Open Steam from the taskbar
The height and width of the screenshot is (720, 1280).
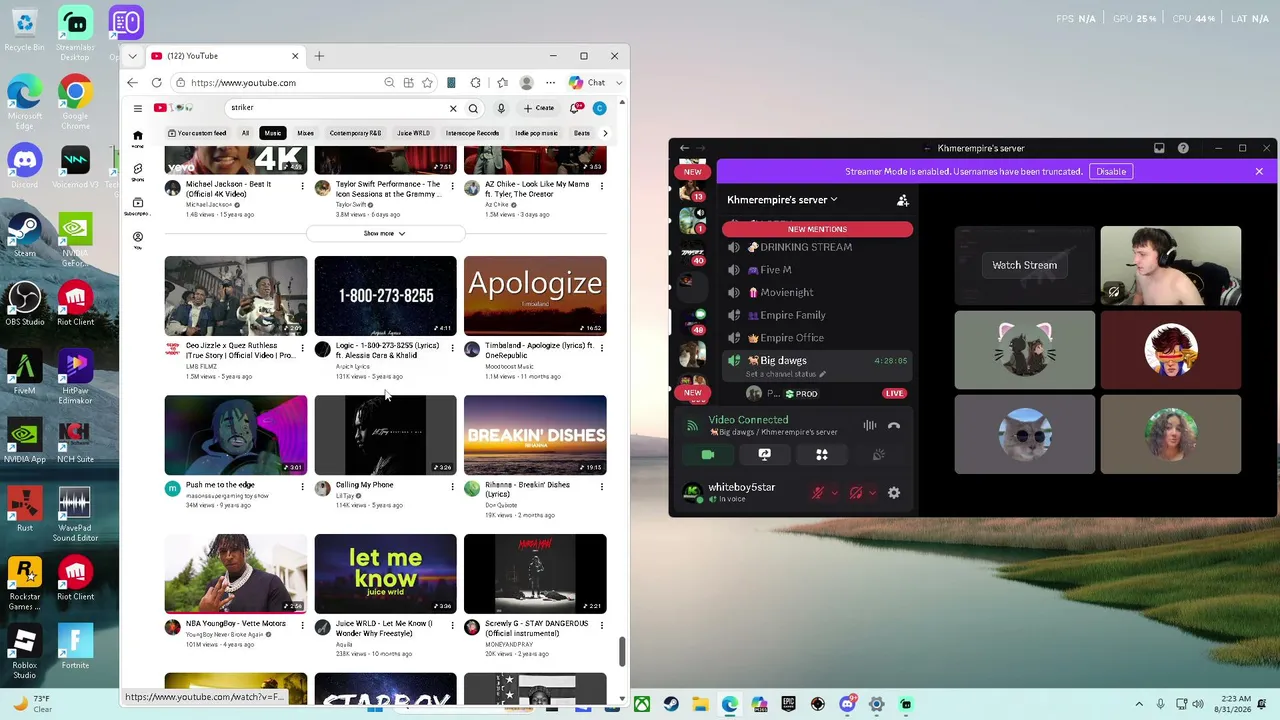pyautogui.click(x=671, y=704)
